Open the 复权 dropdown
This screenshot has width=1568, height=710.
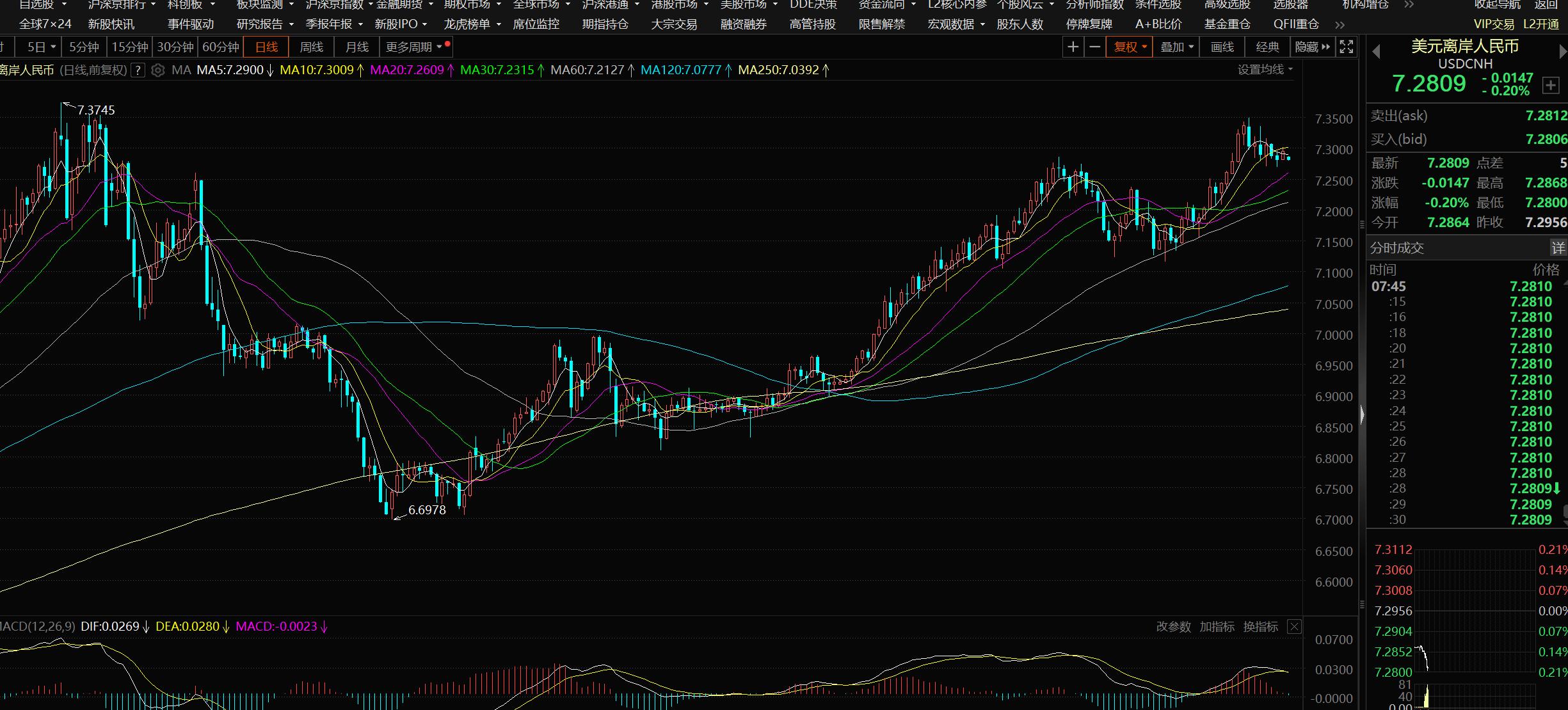coord(1130,47)
